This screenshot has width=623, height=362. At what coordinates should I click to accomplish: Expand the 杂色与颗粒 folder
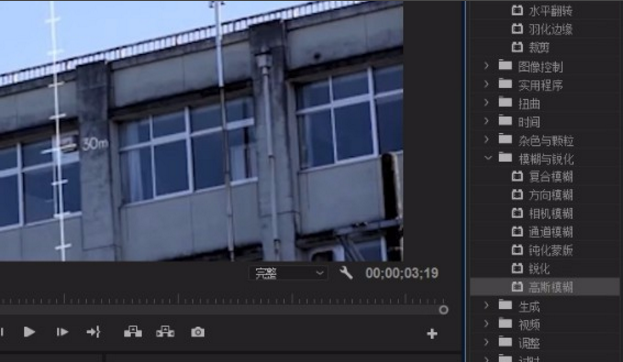pyautogui.click(x=486, y=139)
